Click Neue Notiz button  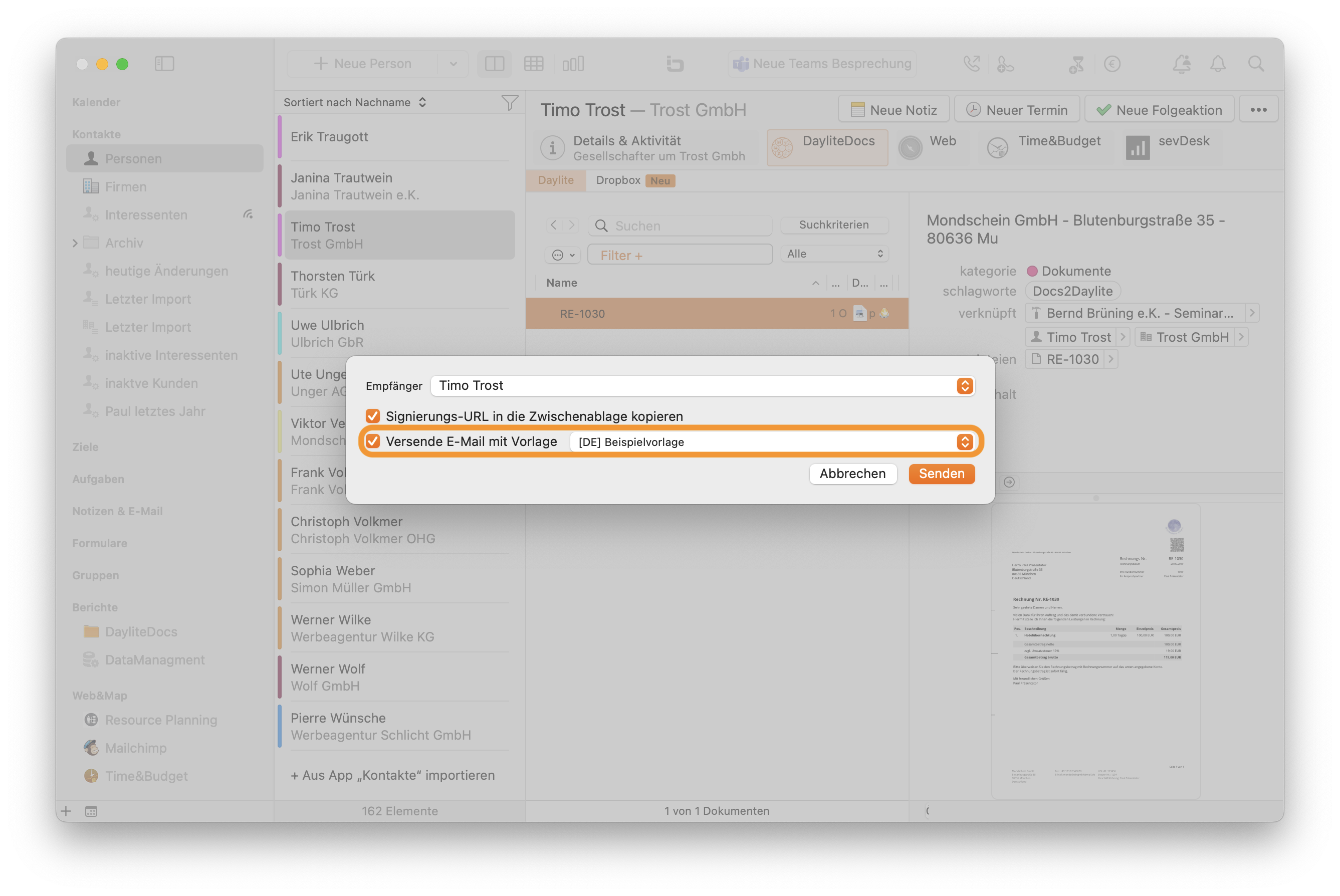894,110
